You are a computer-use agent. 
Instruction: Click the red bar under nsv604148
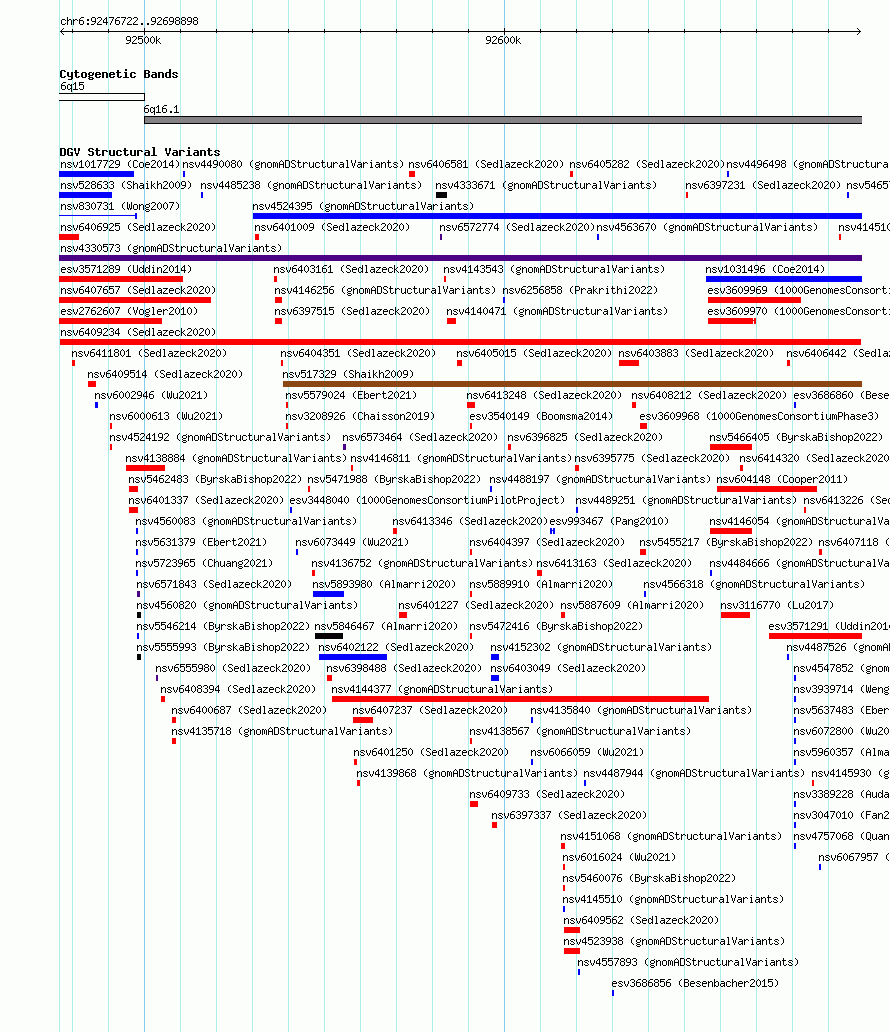[767, 489]
